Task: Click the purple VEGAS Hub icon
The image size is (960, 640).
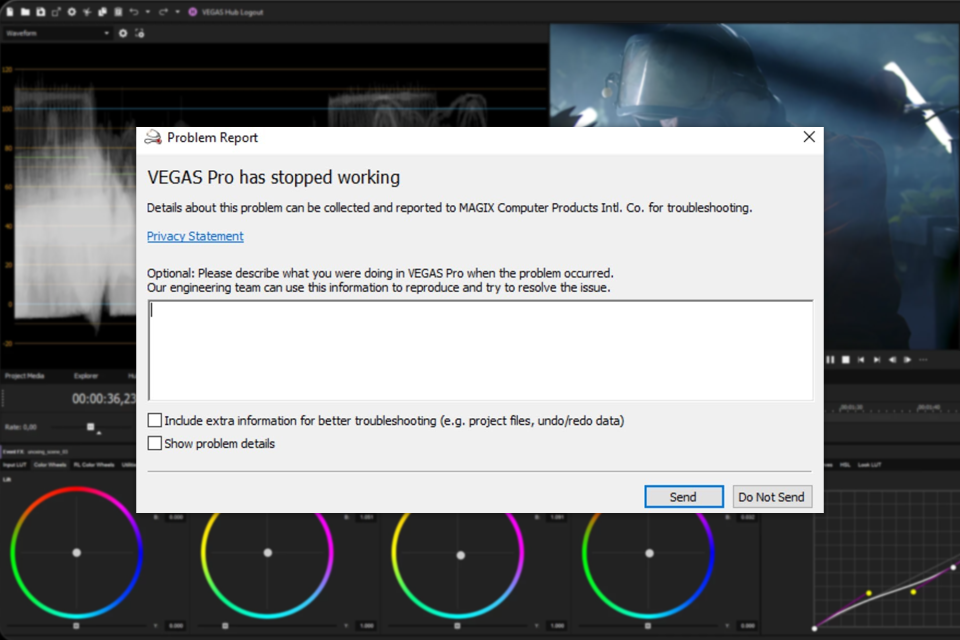Action: coord(193,12)
